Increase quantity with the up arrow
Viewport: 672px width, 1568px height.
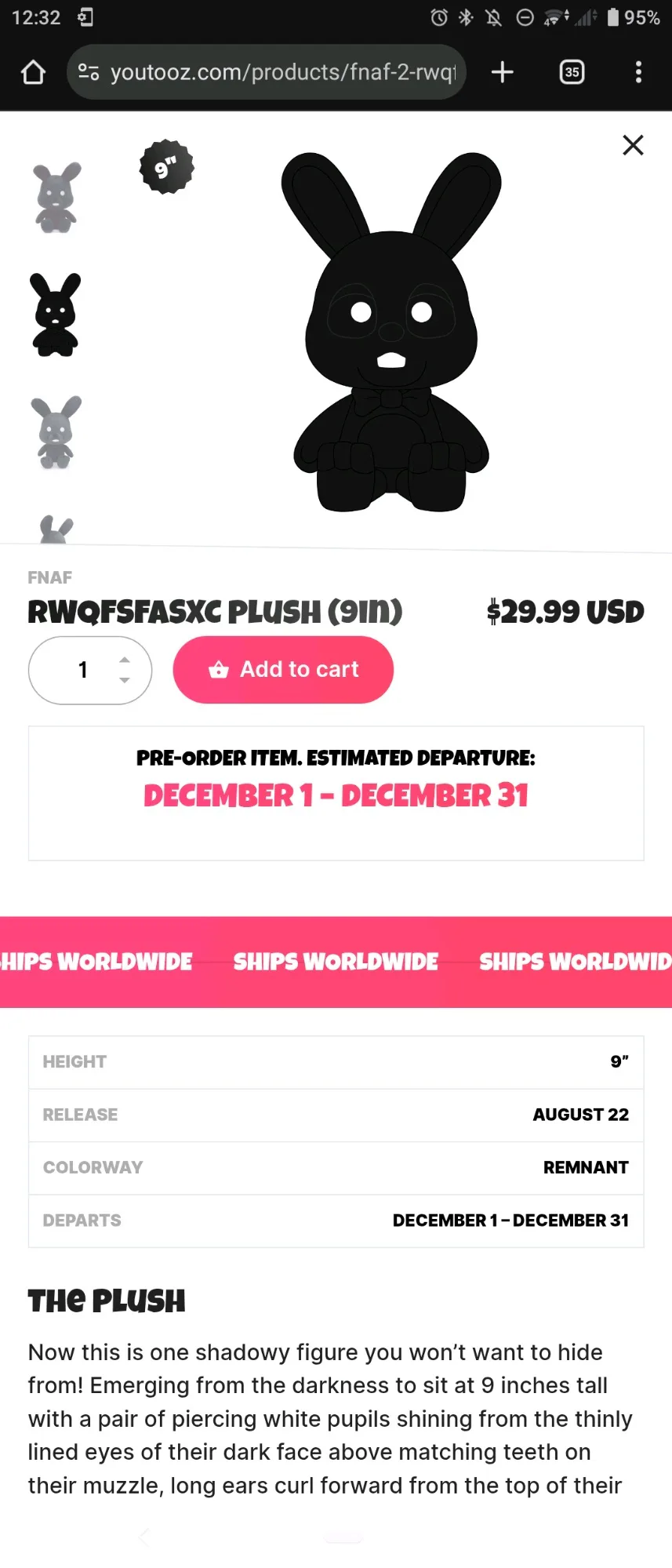(125, 660)
